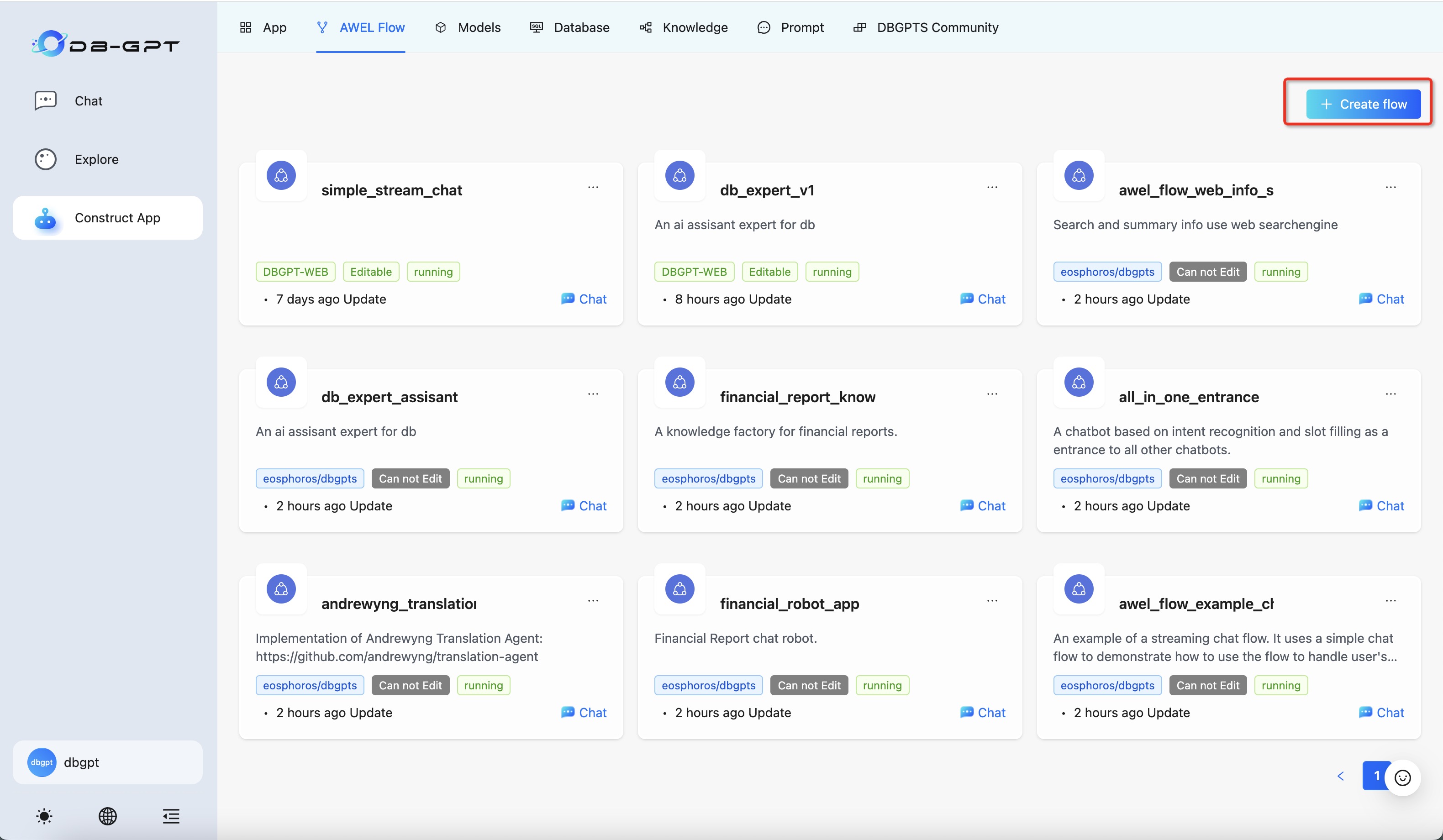Toggle the light/dark theme sun icon
This screenshot has width=1443, height=840.
point(44,816)
